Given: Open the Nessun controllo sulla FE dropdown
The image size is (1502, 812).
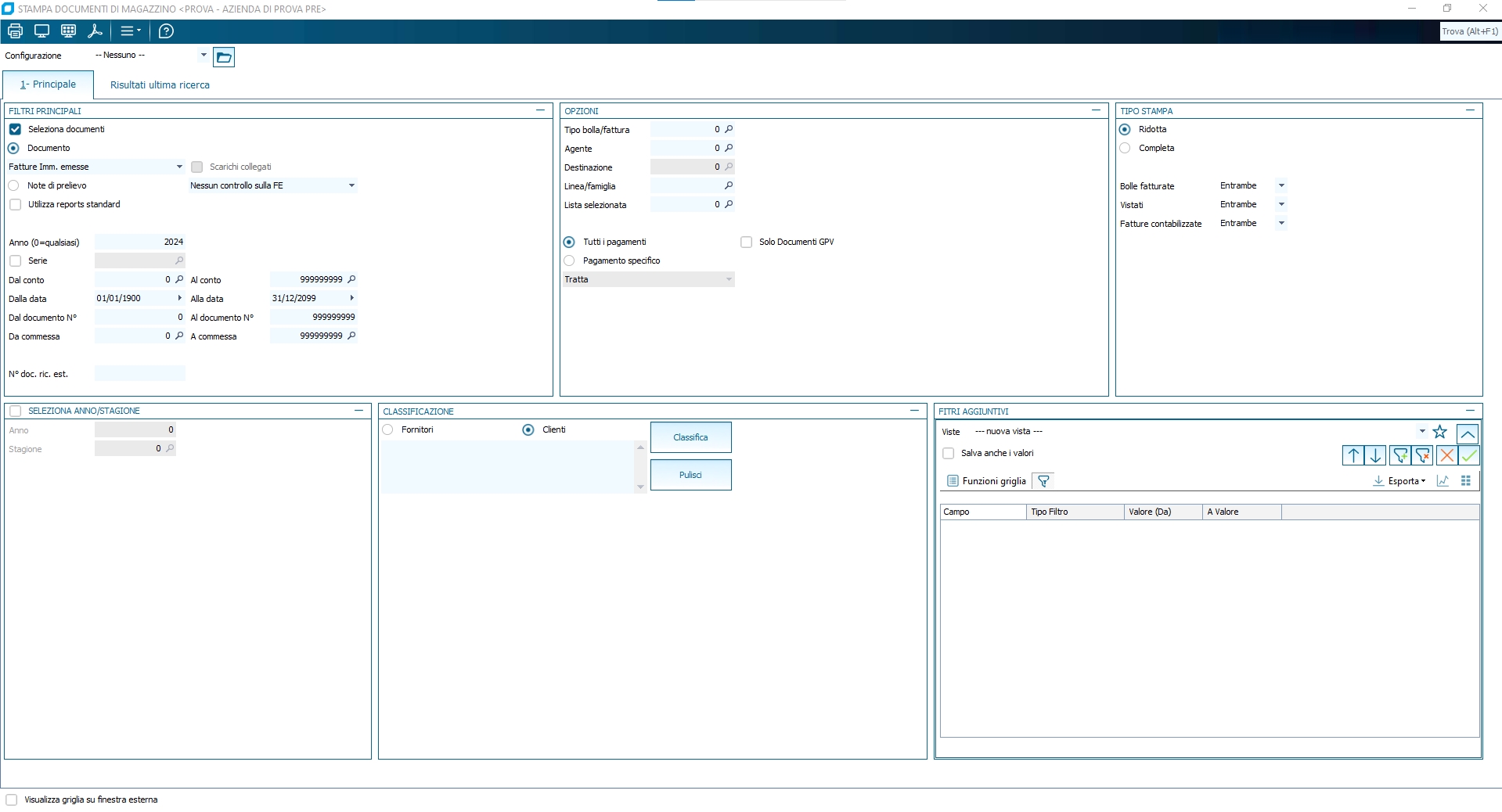Looking at the screenshot, I should (351, 186).
